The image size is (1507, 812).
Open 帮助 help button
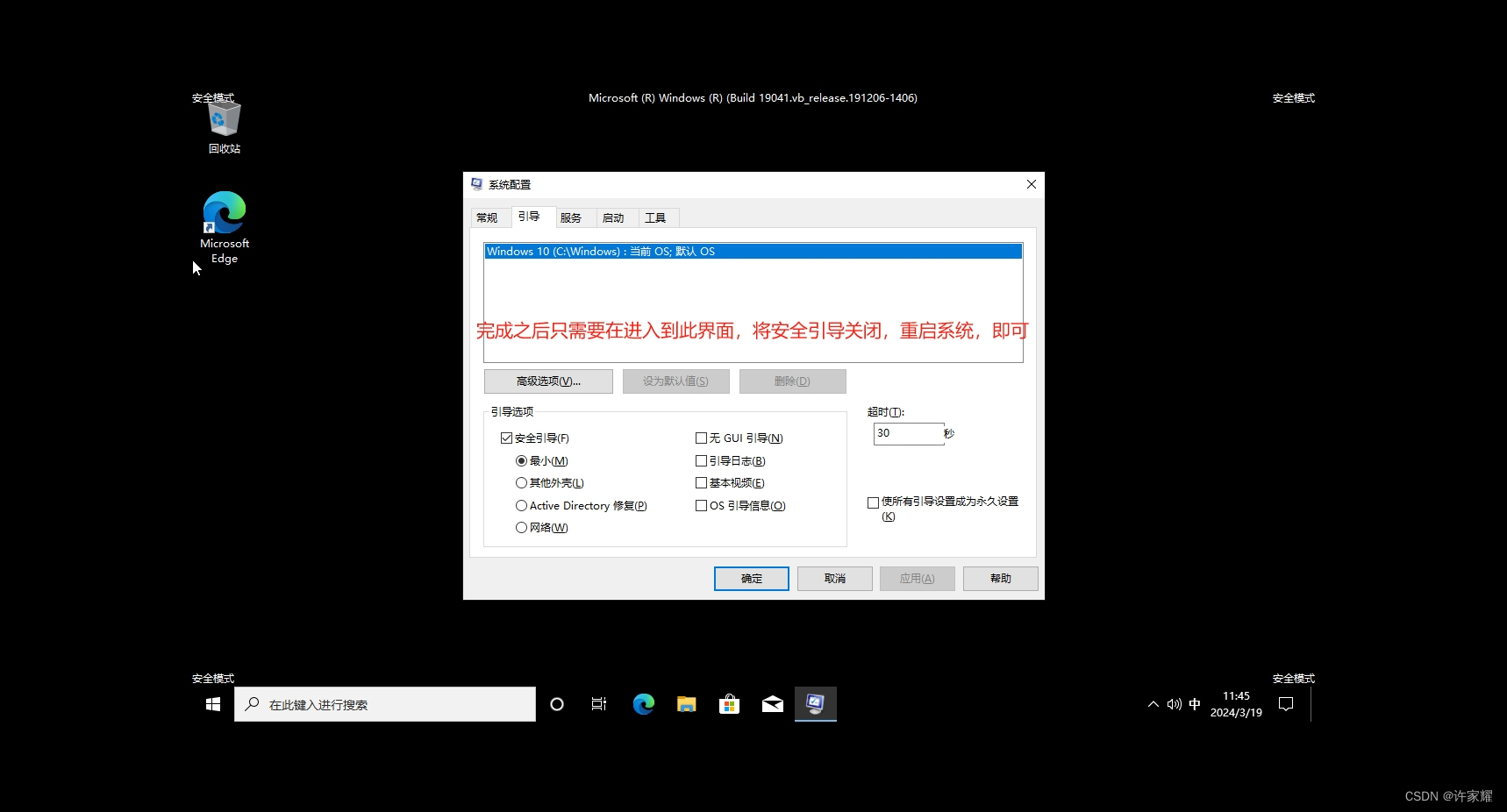point(1001,579)
